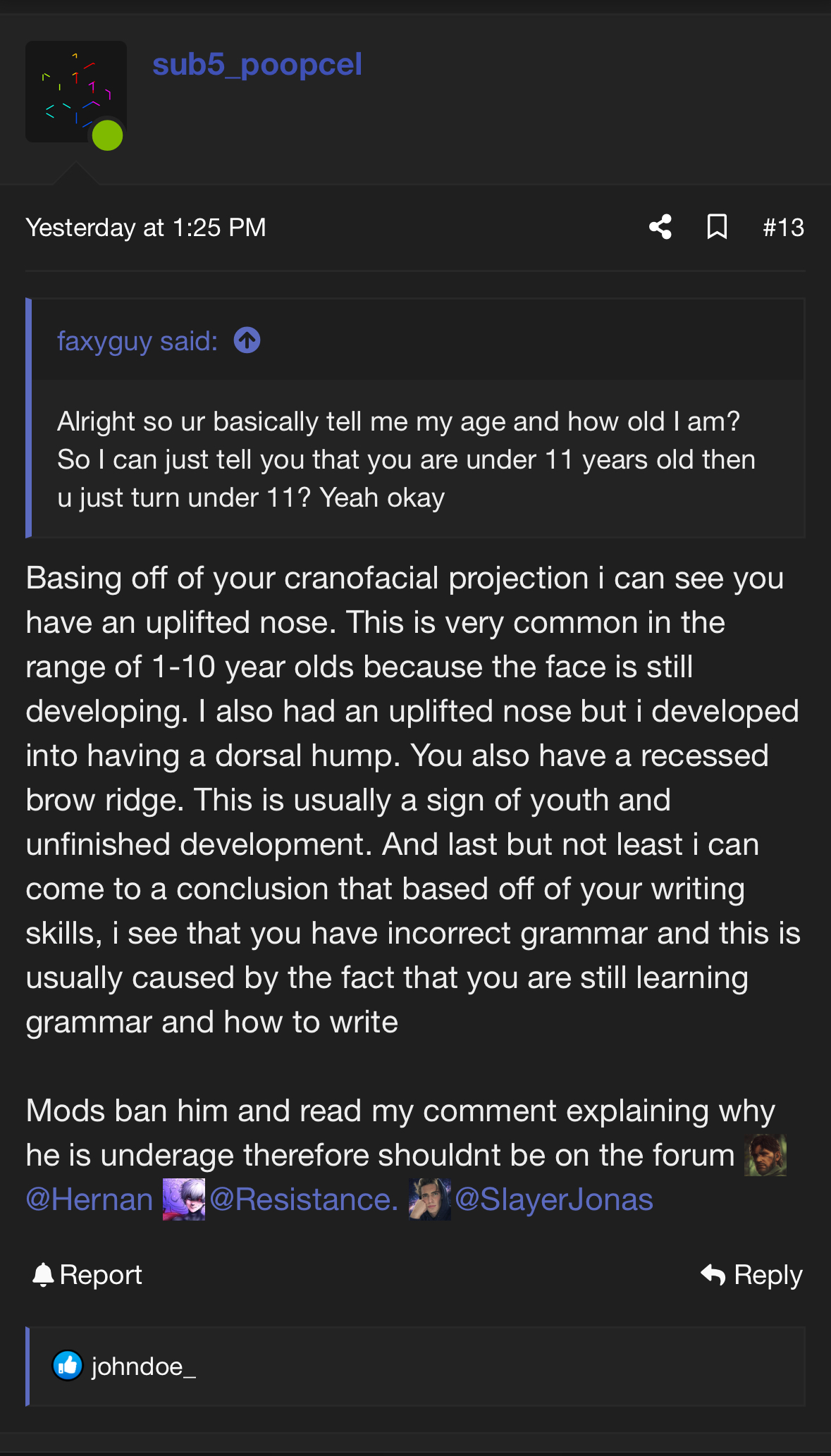Click the green online status dot
The width and height of the screenshot is (831, 1456).
tap(108, 135)
